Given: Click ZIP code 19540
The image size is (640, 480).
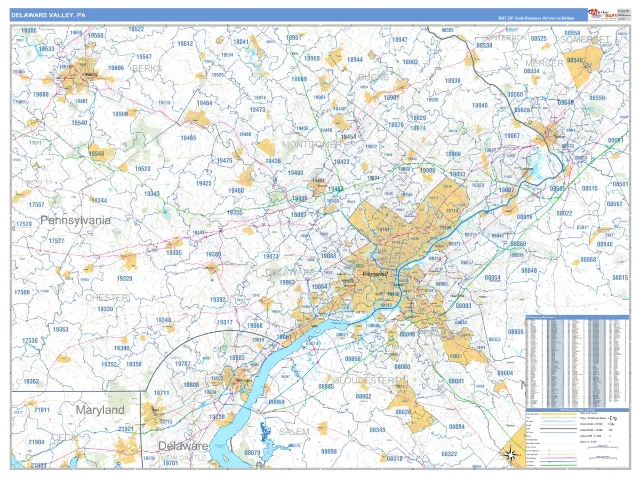Looking at the screenshot, I should pyautogui.click(x=79, y=123).
